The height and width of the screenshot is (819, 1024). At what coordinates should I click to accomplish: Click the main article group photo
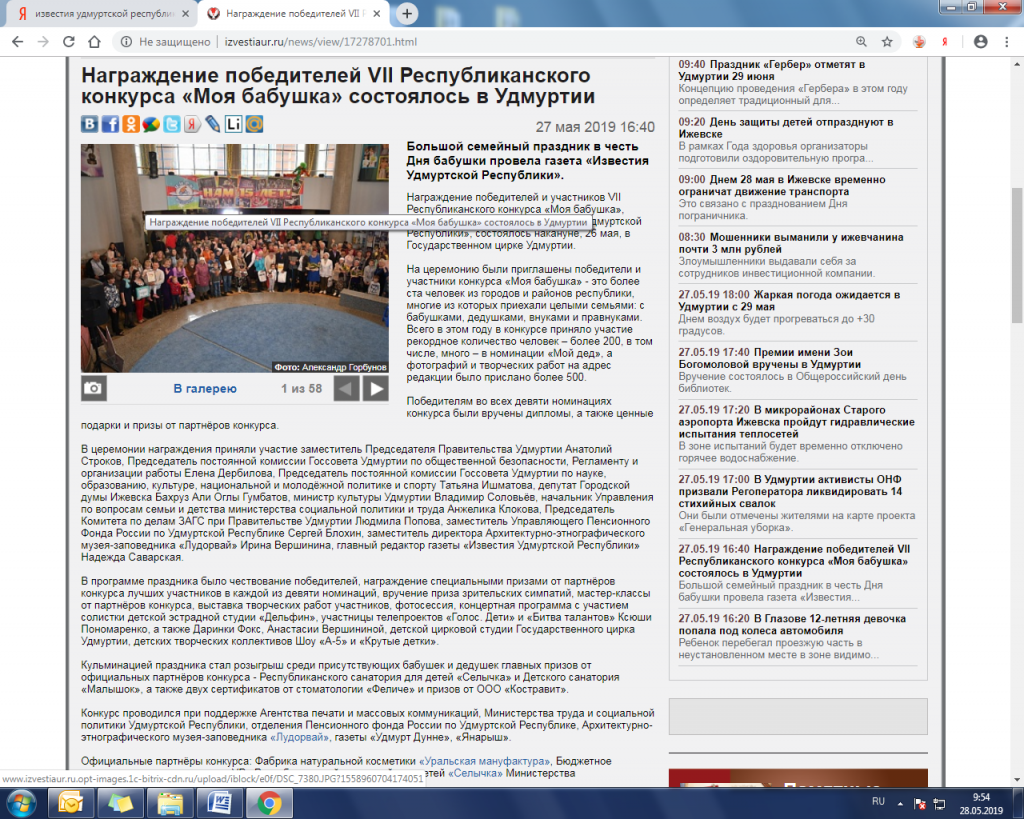click(235, 290)
